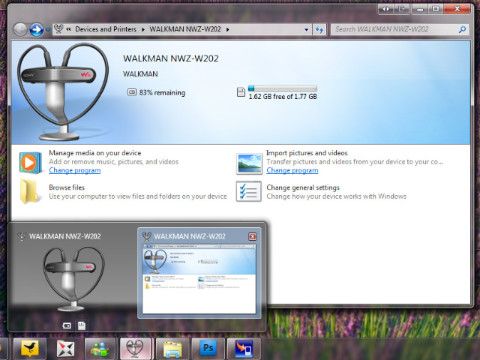The height and width of the screenshot is (360, 480).
Task: Click the storage document icon
Action: [241, 92]
